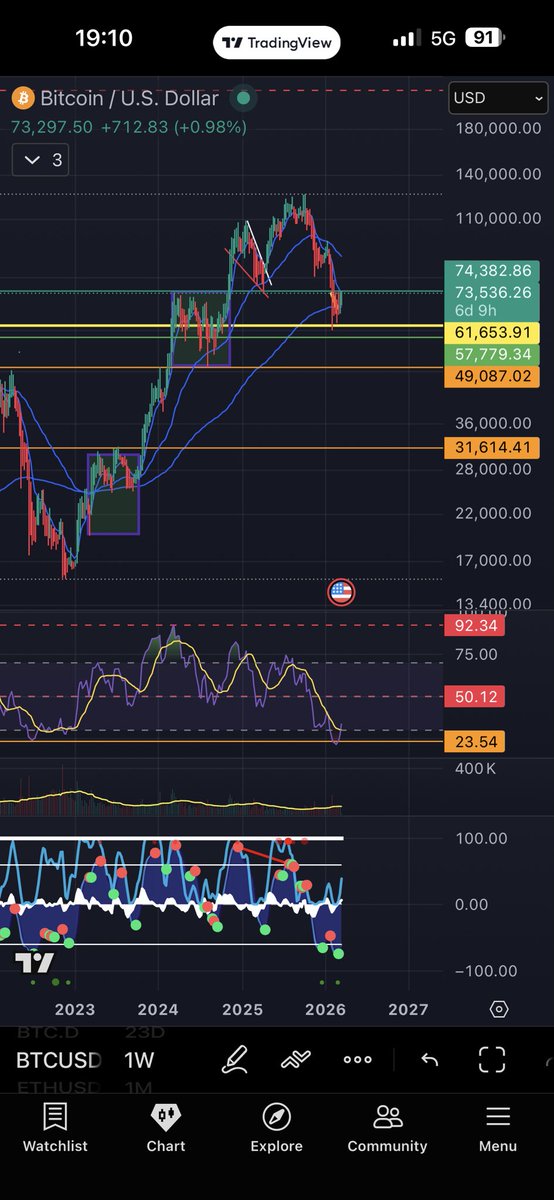This screenshot has height=1200, width=554.
Task: Switch to the Community tab
Action: pos(387,1128)
